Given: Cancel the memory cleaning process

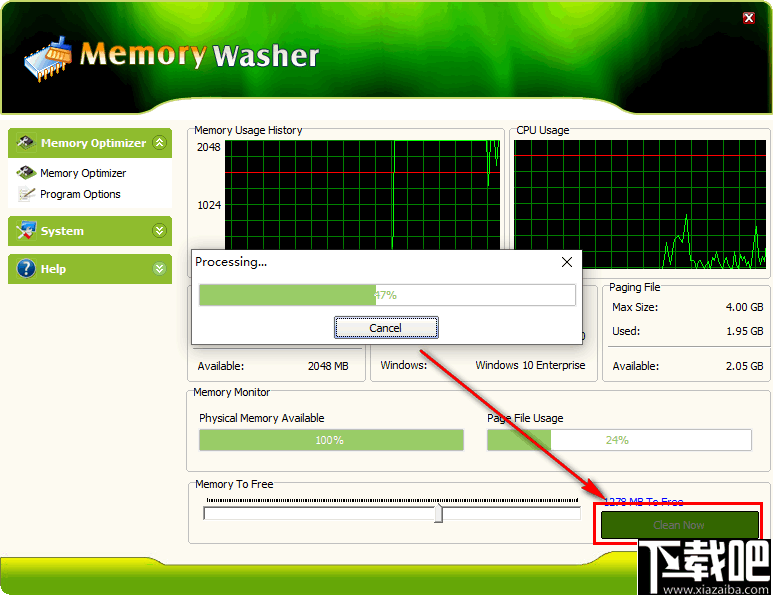Looking at the screenshot, I should (x=386, y=328).
